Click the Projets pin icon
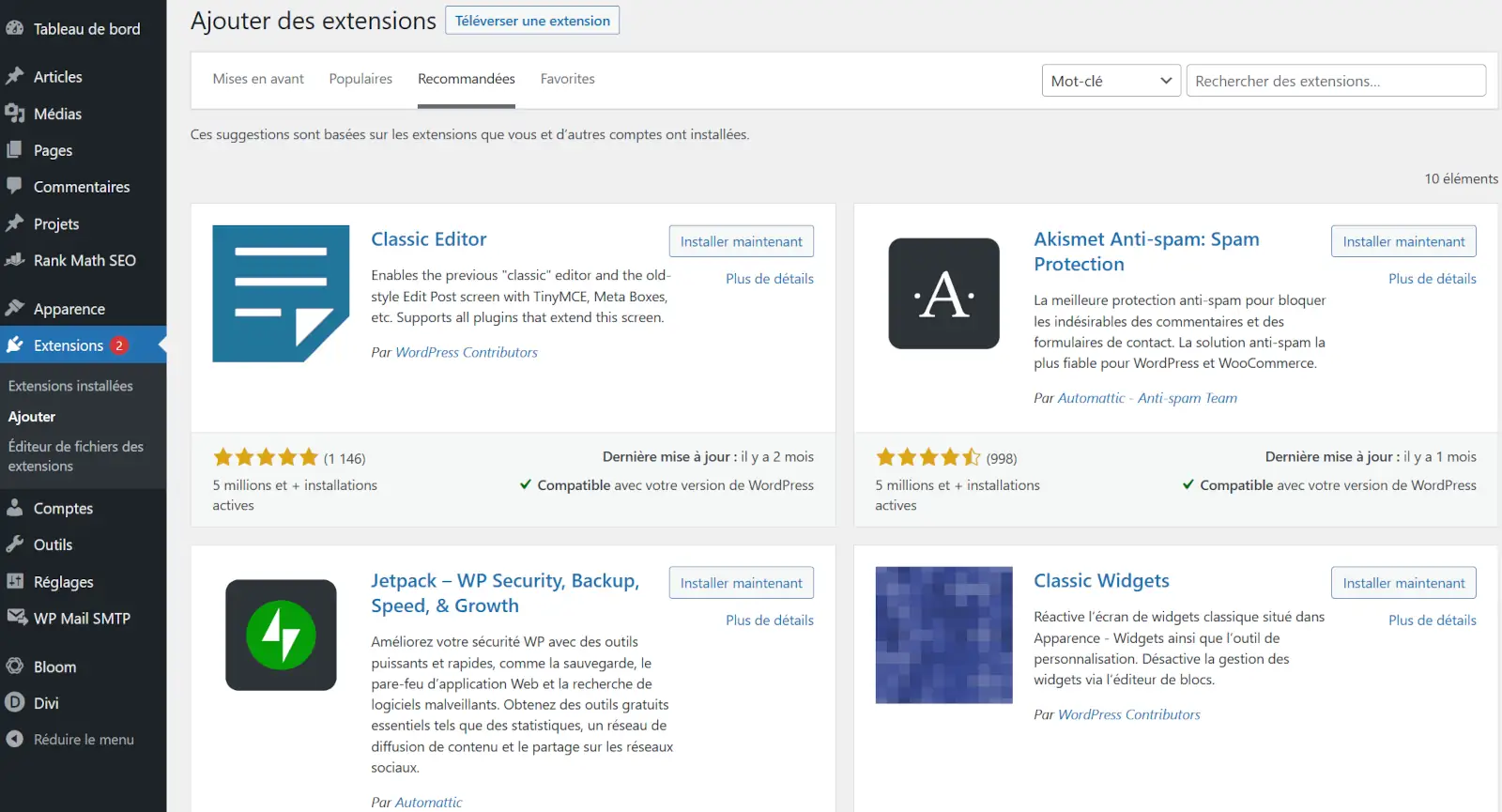 (15, 223)
